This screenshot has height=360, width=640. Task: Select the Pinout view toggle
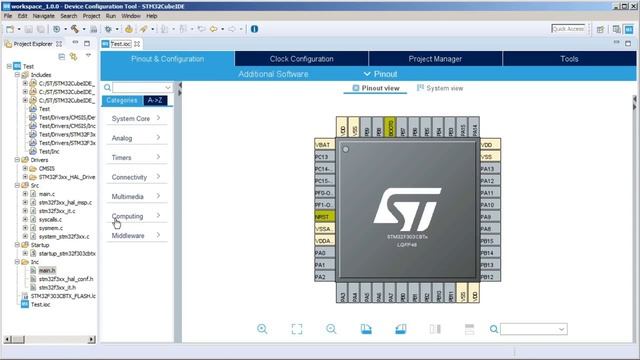[x=376, y=88]
